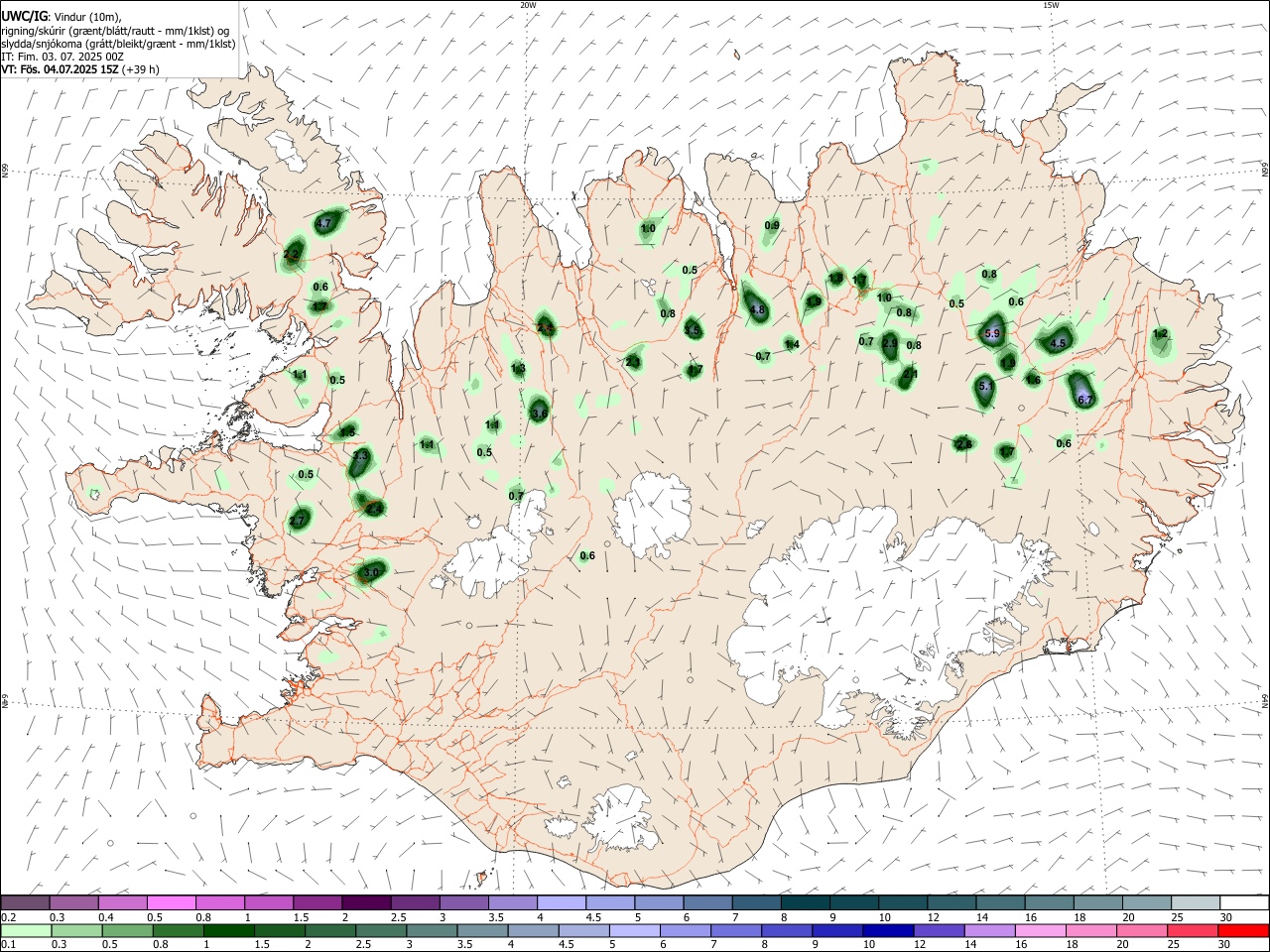Click the VT valid time line
This screenshot has height=952, width=1270.
pyautogui.click(x=79, y=69)
